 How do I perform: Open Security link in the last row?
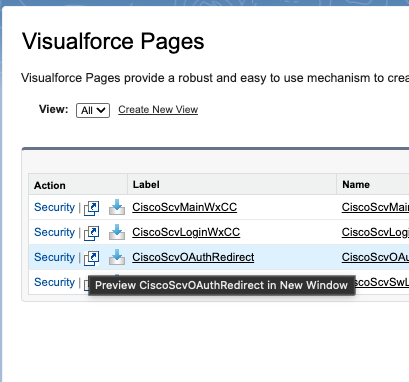[x=54, y=282]
